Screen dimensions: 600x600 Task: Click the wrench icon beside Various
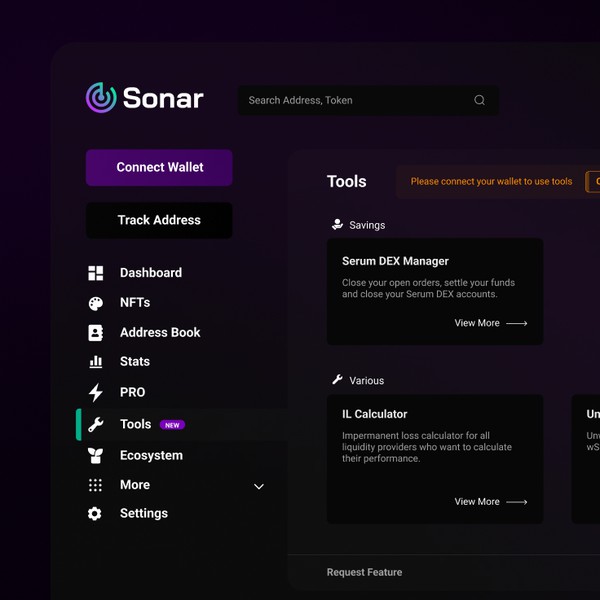click(338, 380)
